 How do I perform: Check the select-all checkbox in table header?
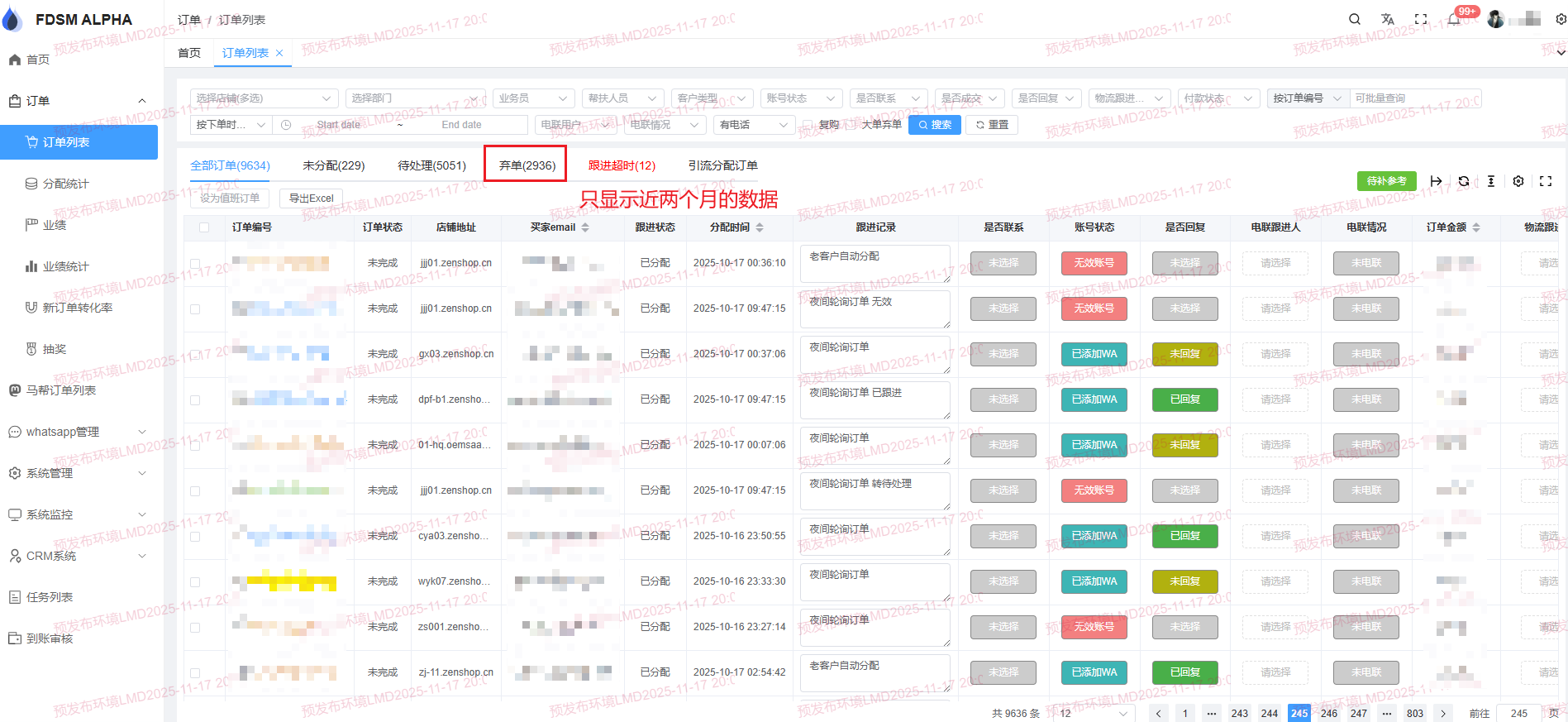tap(204, 227)
